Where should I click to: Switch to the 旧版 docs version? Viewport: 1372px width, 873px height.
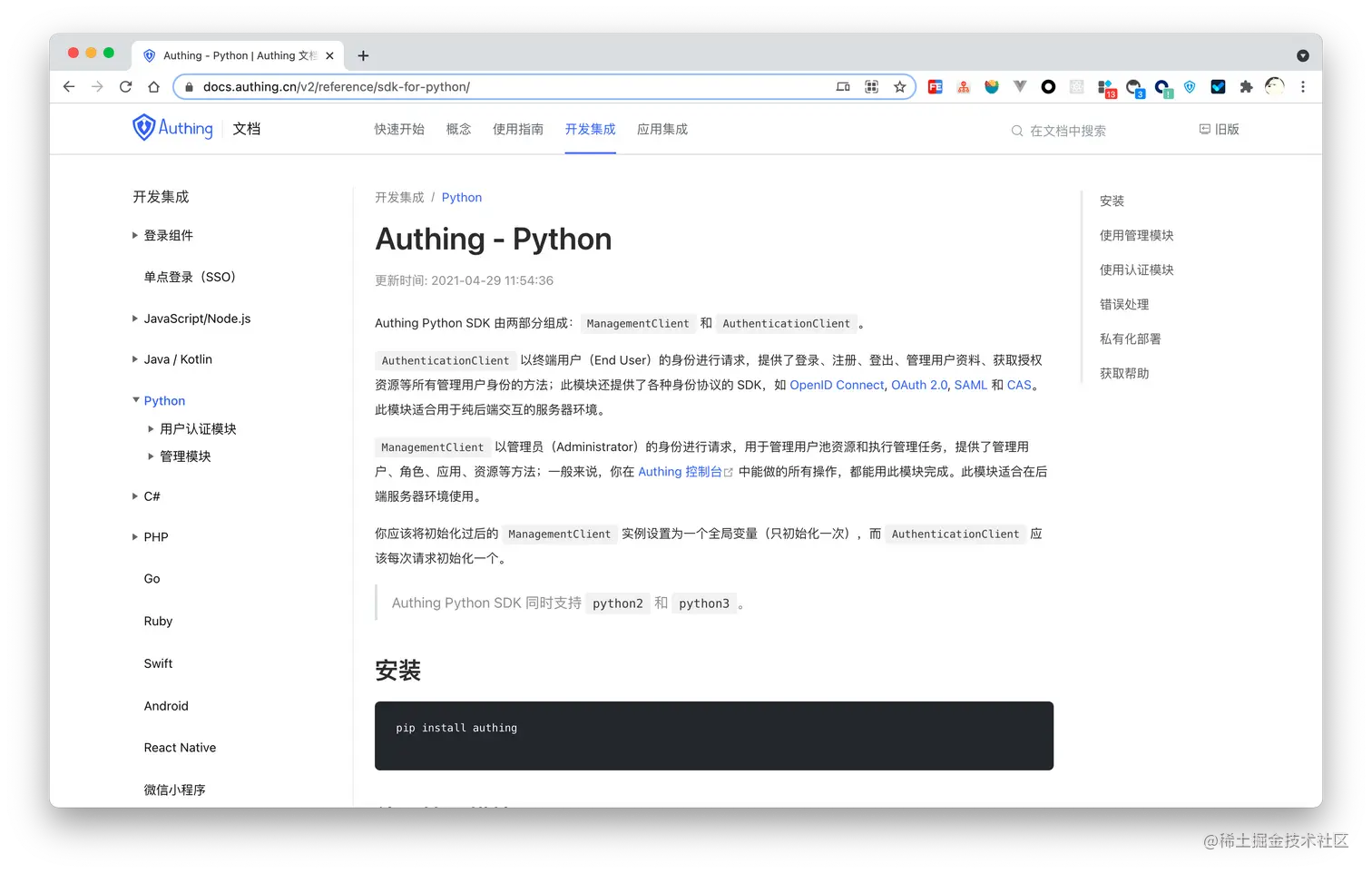[1220, 130]
